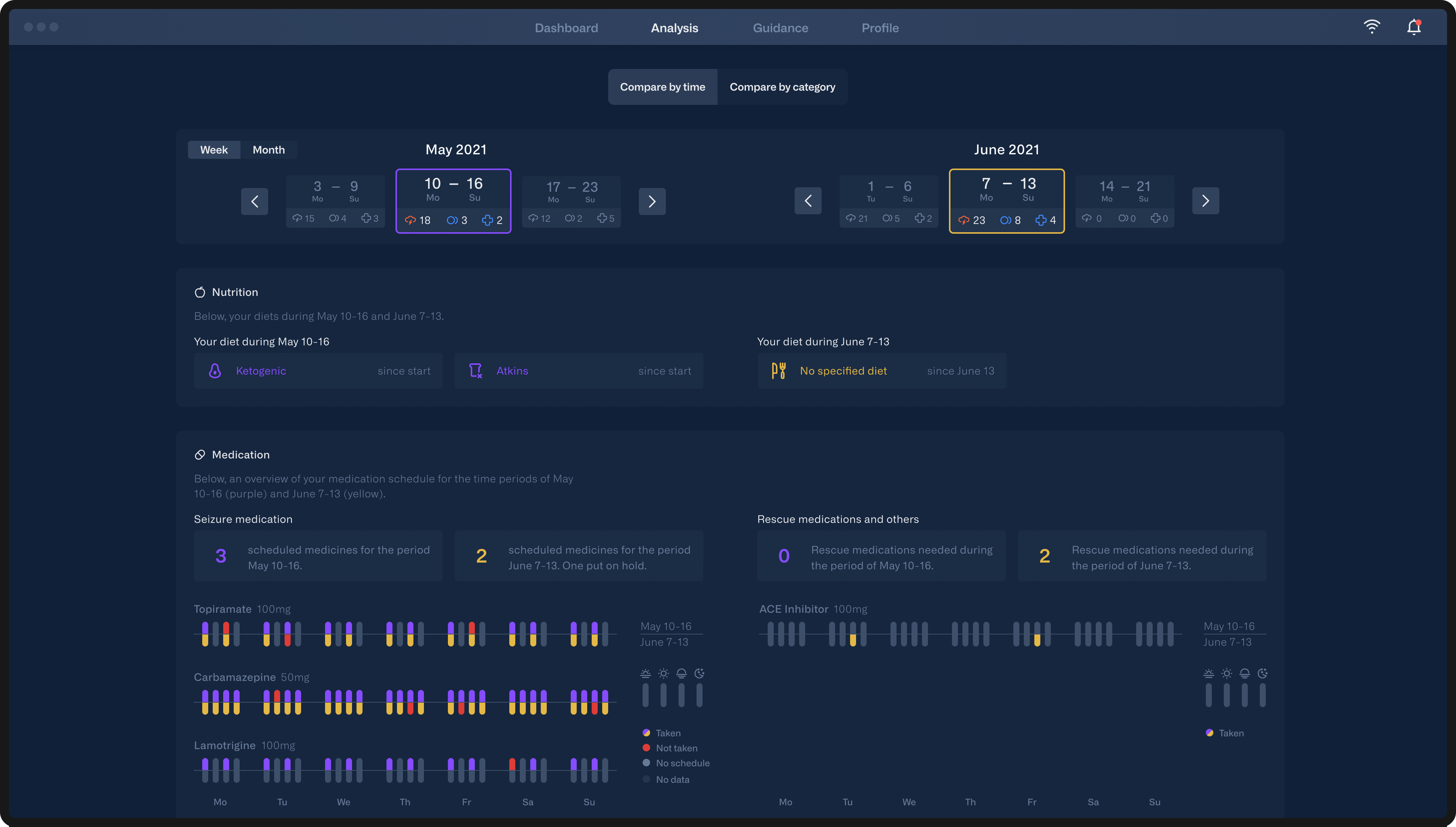Click the 3 scheduled medicines May 10-16 card
1456x827 pixels.
tap(318, 556)
